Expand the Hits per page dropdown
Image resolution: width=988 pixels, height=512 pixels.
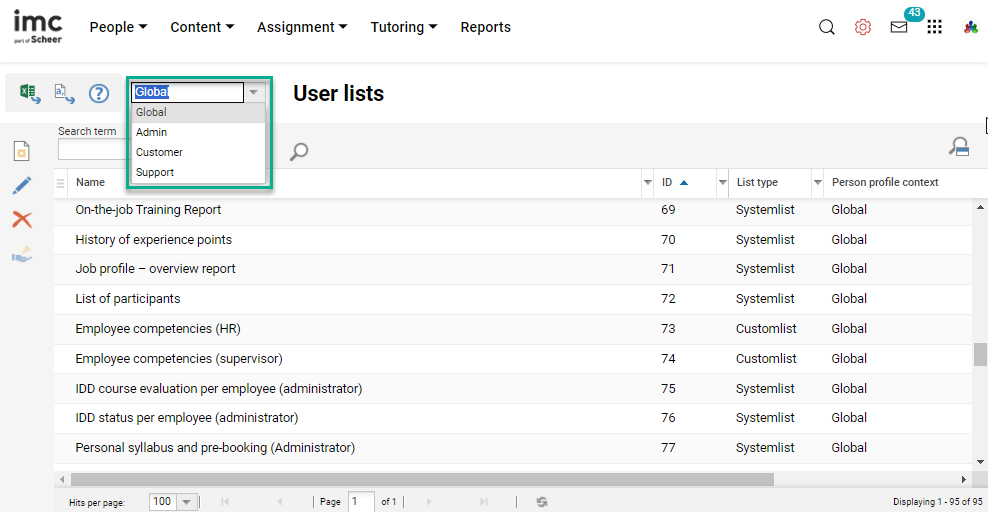point(187,502)
